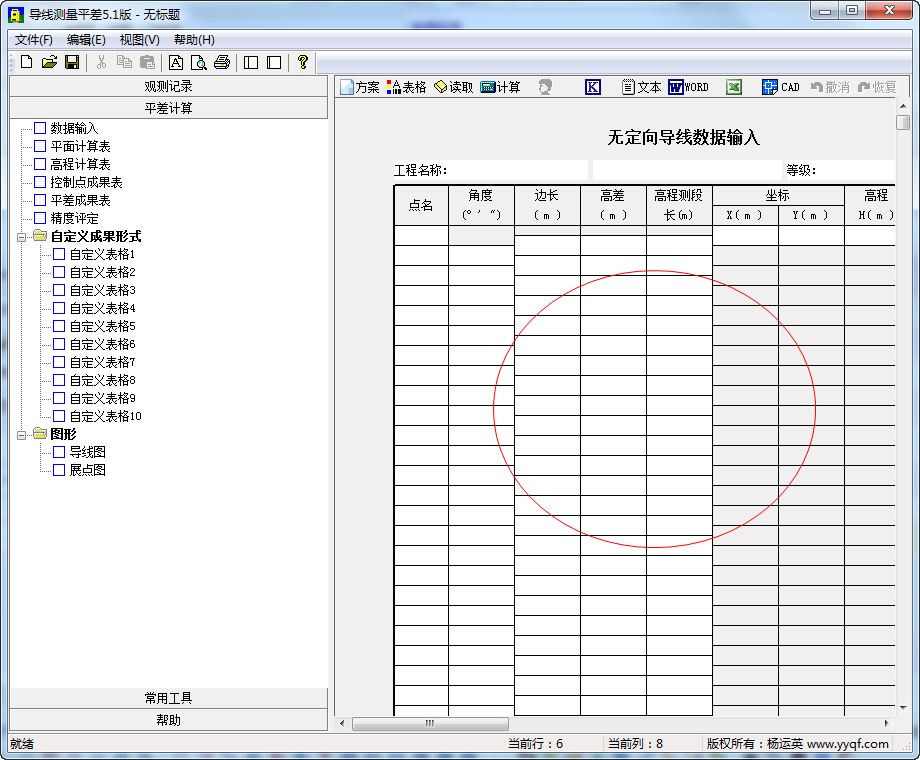This screenshot has width=920, height=760.
Task: Collapse the 图形 tree branch
Action: point(22,434)
